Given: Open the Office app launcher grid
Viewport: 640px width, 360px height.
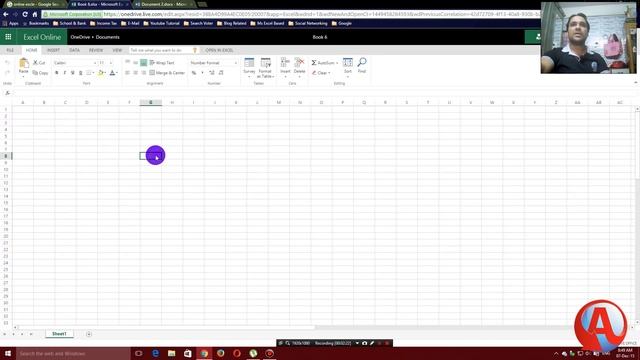Looking at the screenshot, I should tap(8, 37).
